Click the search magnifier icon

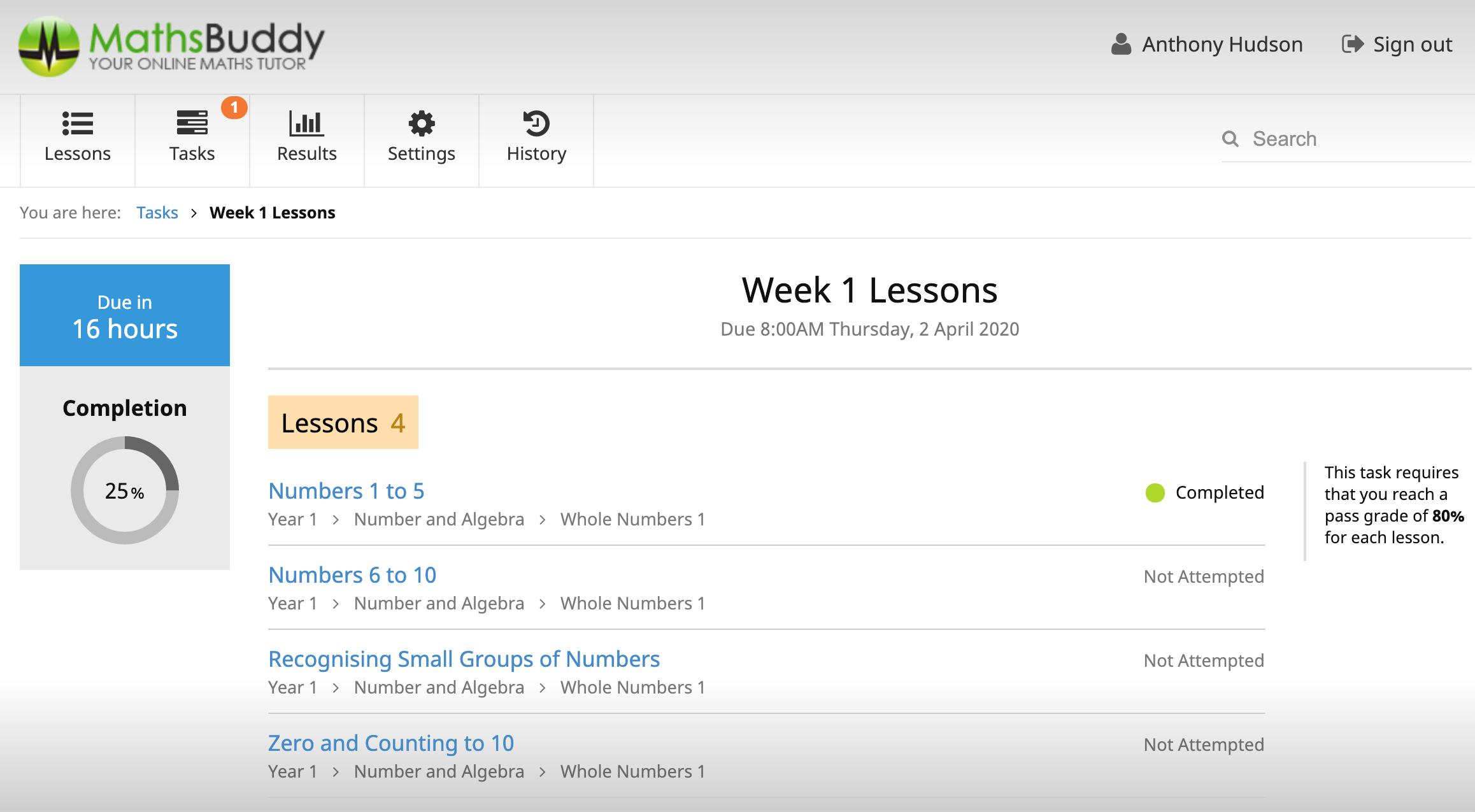pos(1230,139)
